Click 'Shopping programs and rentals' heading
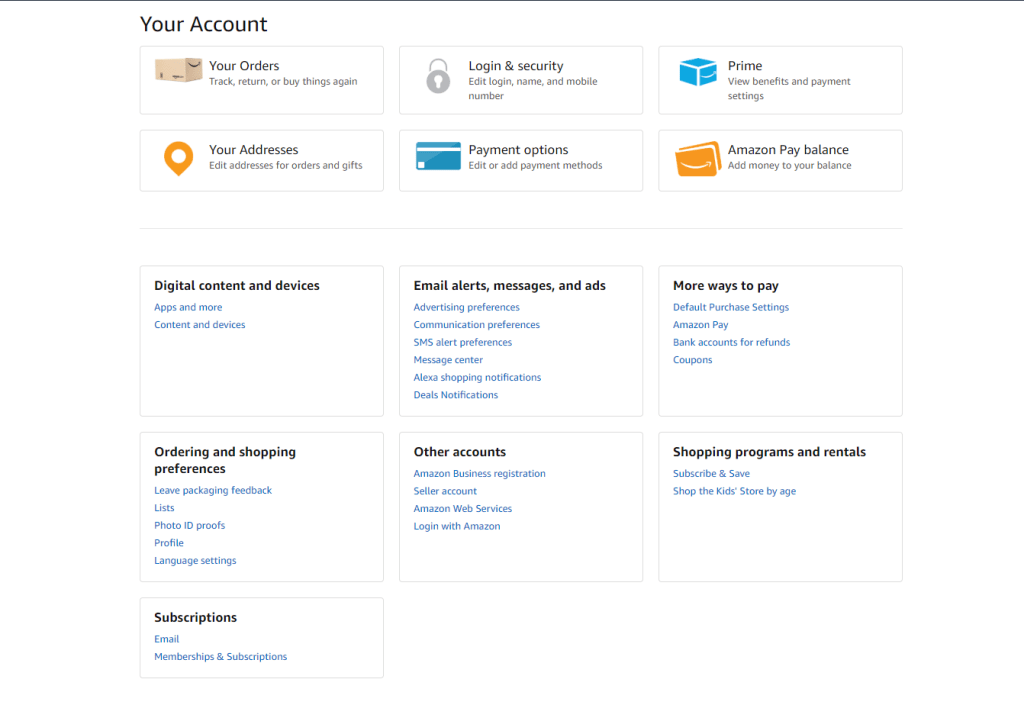 pyautogui.click(x=769, y=452)
